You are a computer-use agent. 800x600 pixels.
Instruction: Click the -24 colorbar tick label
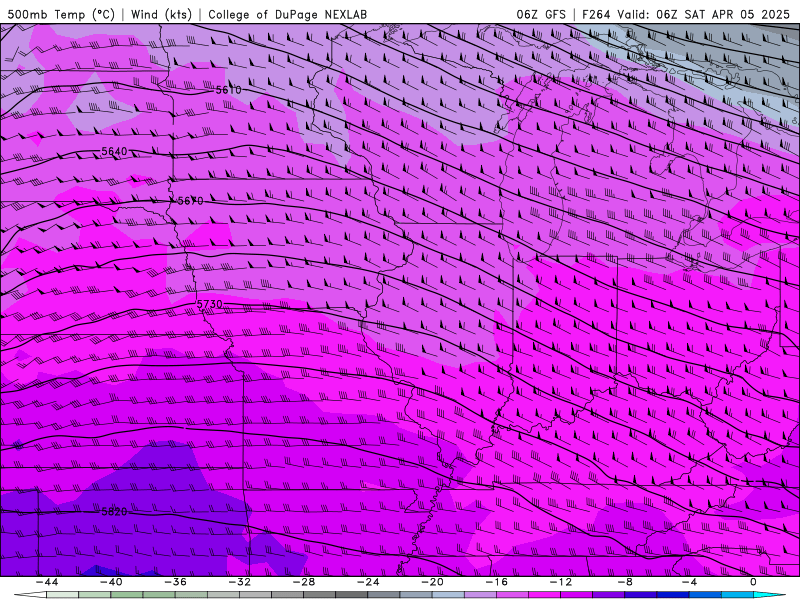(x=368, y=582)
